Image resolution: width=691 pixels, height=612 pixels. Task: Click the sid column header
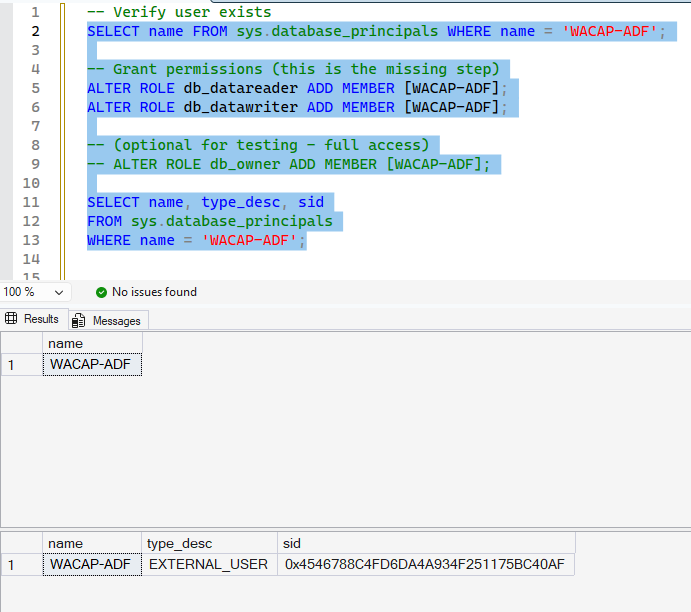(x=426, y=544)
